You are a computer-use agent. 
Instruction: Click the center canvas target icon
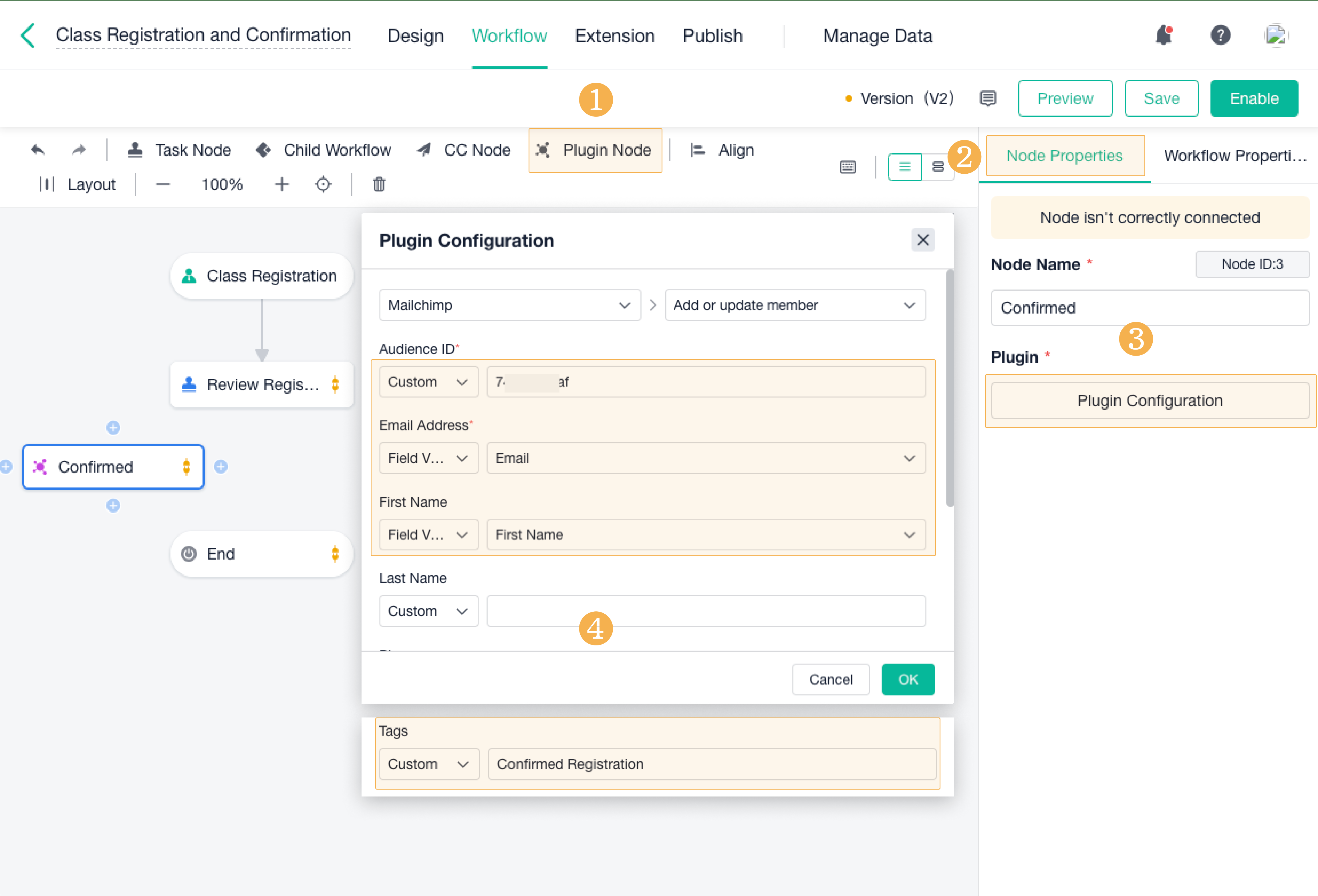tap(323, 184)
